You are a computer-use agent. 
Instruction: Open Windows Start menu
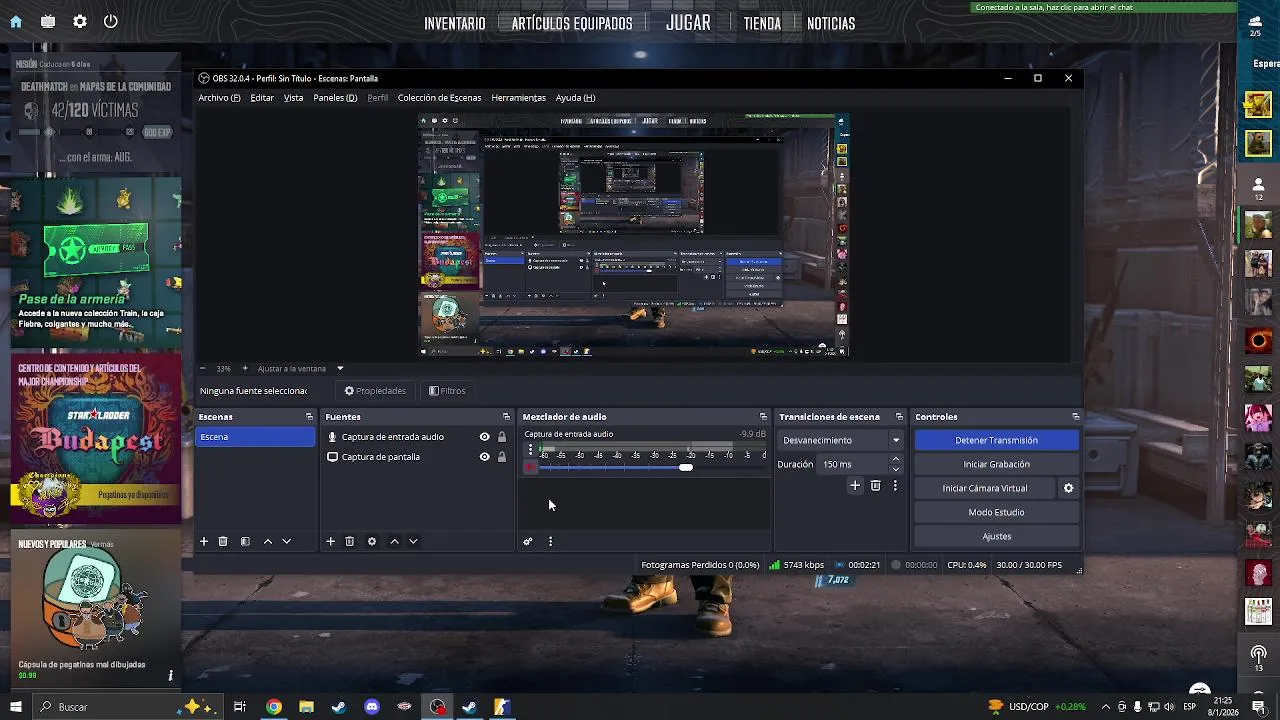15,707
